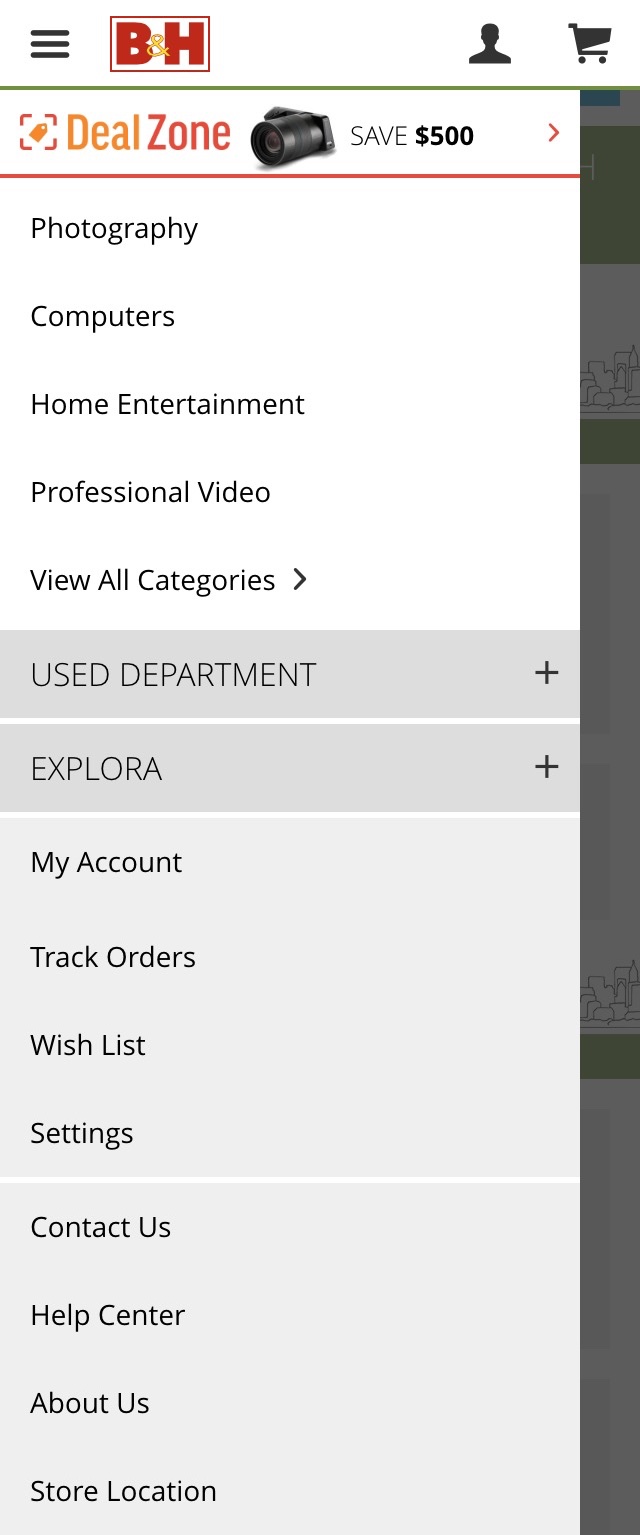Image resolution: width=640 pixels, height=1535 pixels.
Task: Open Professional Video
Action: point(150,492)
